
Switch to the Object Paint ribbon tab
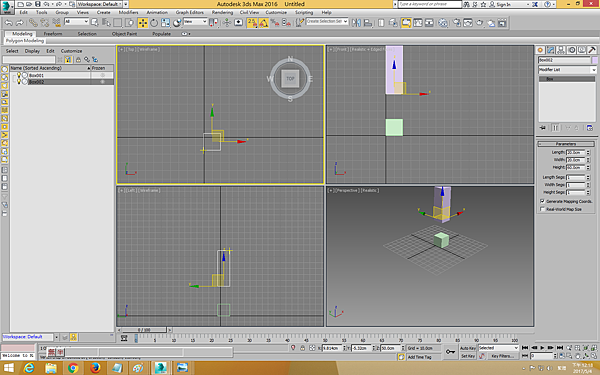[124, 34]
